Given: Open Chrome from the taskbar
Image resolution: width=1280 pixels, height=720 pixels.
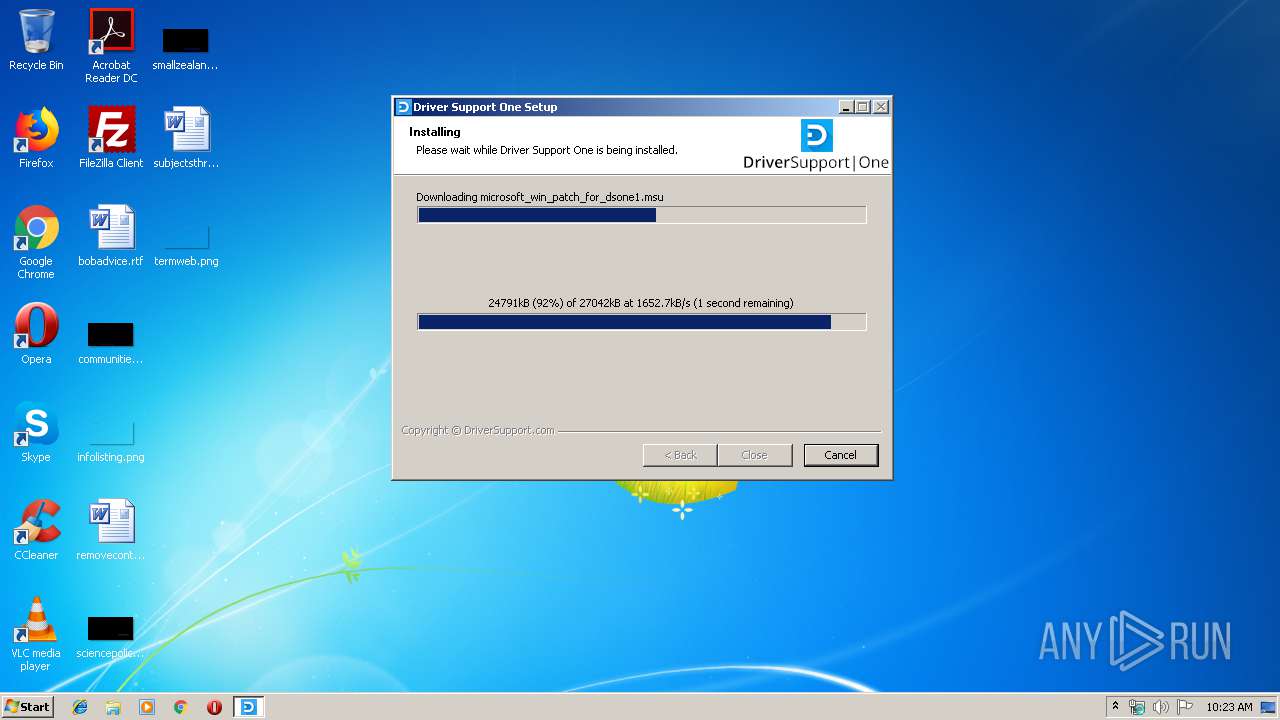Looking at the screenshot, I should (181, 707).
